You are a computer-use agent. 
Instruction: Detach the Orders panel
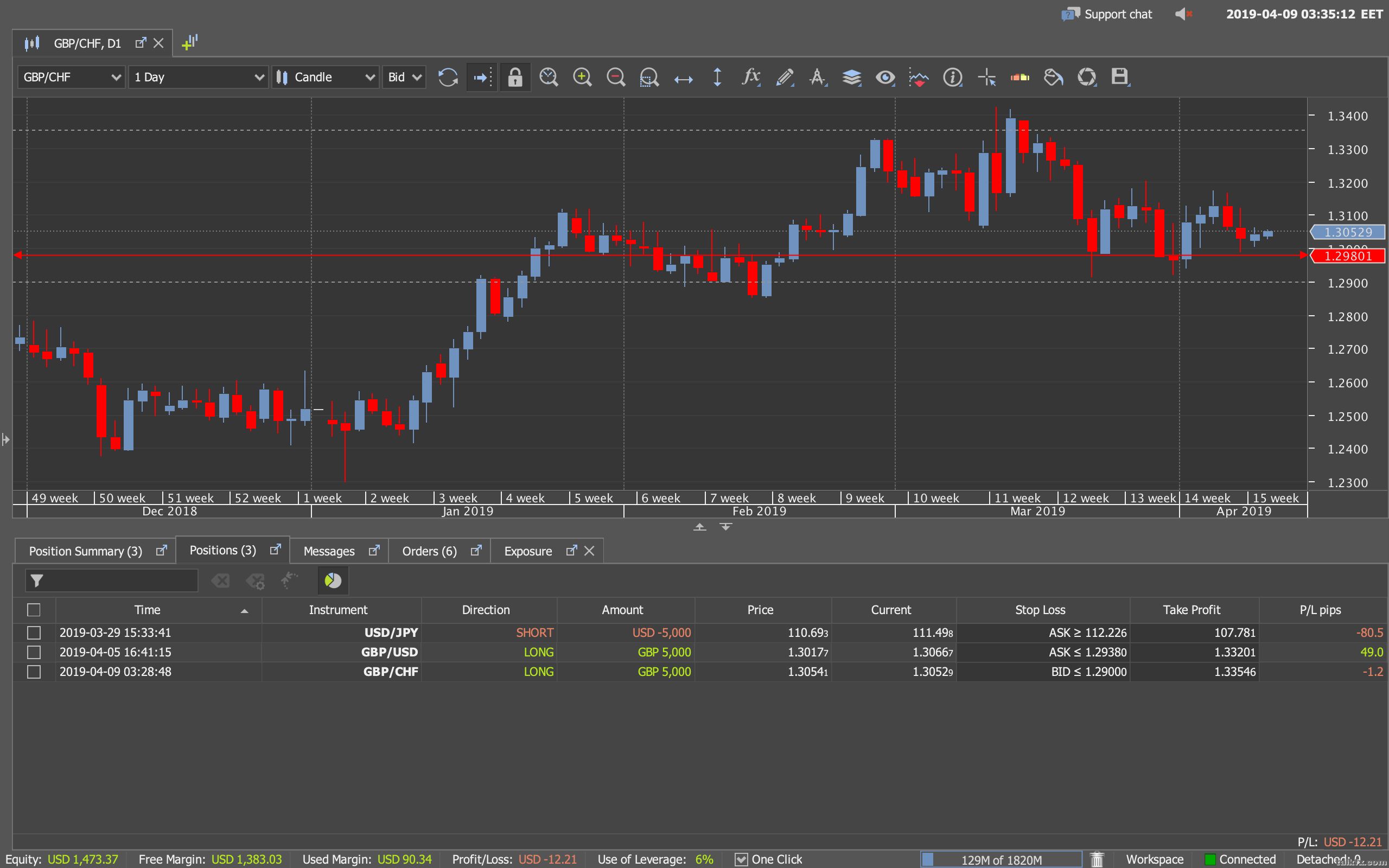tap(476, 551)
